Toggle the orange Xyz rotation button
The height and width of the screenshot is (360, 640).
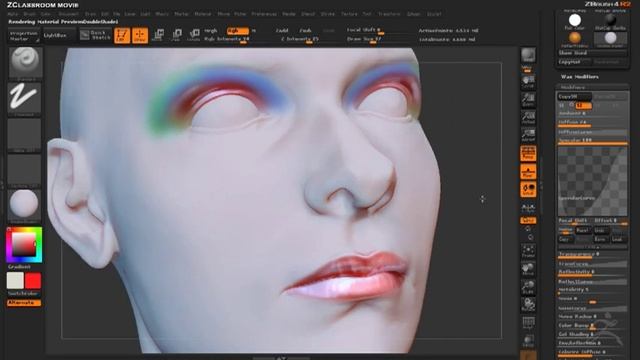[528, 220]
